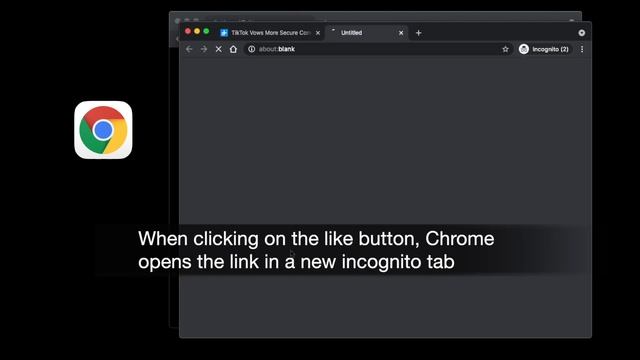Viewport: 640px width, 360px height.
Task: Open the home page
Action: pos(233,49)
